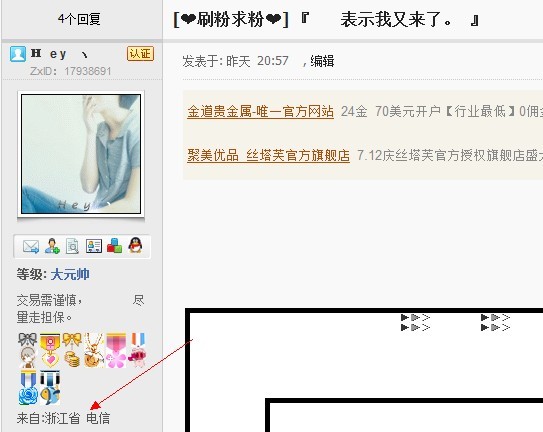Click the 编辑 edit link

click(322, 61)
